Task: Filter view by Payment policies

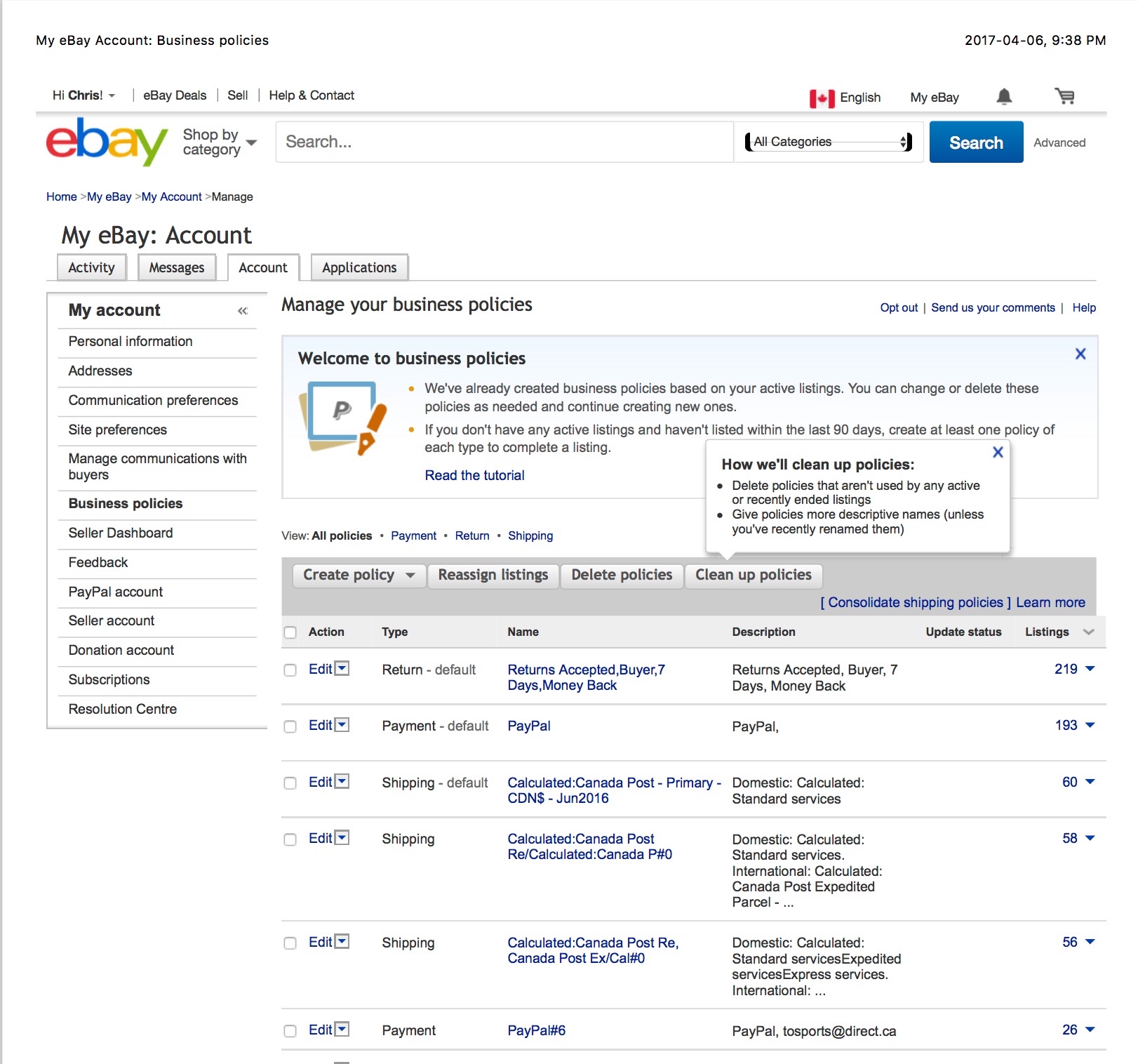Action: 413,536
